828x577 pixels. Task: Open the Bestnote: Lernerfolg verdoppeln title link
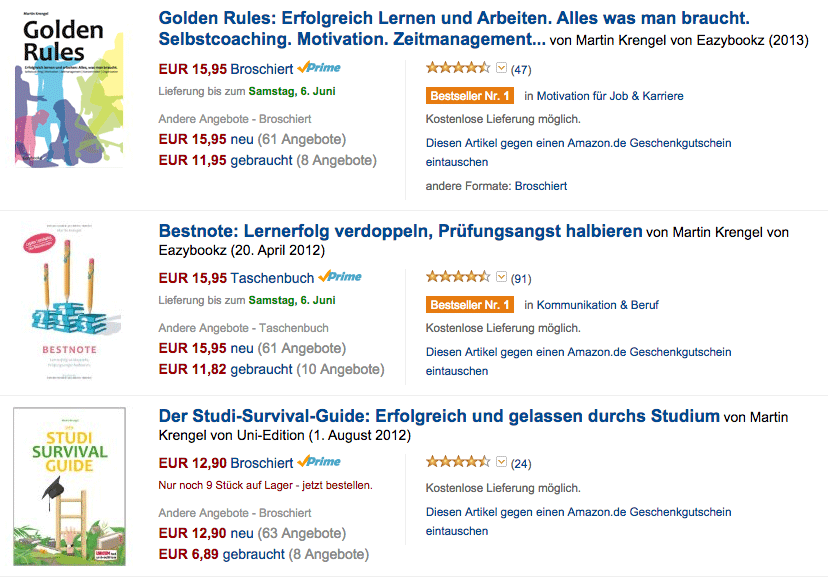tap(400, 231)
